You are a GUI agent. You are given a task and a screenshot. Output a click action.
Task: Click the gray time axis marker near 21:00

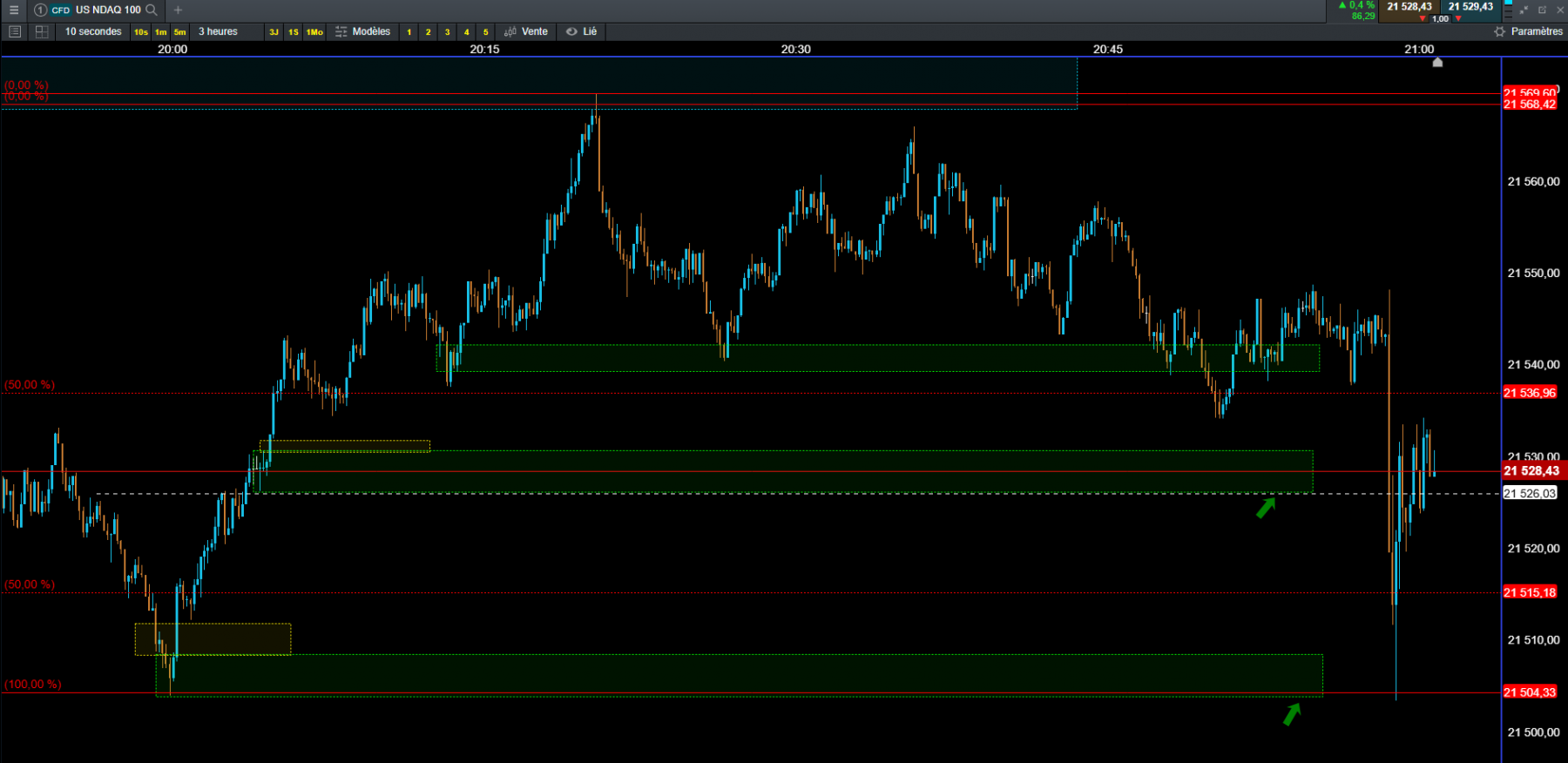pos(1437,62)
